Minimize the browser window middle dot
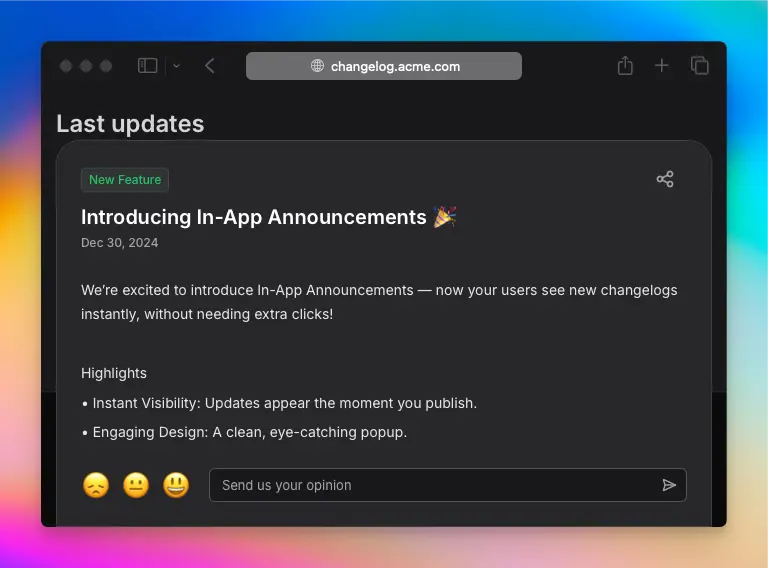768x568 pixels. click(x=86, y=66)
